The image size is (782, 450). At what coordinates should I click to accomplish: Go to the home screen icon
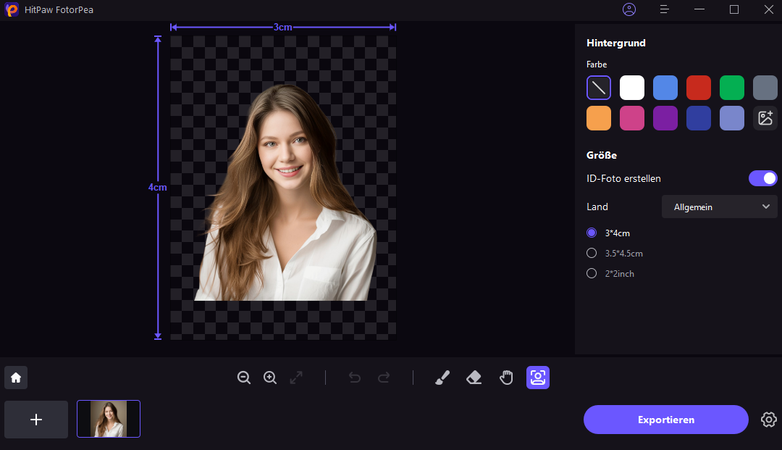pyautogui.click(x=16, y=378)
